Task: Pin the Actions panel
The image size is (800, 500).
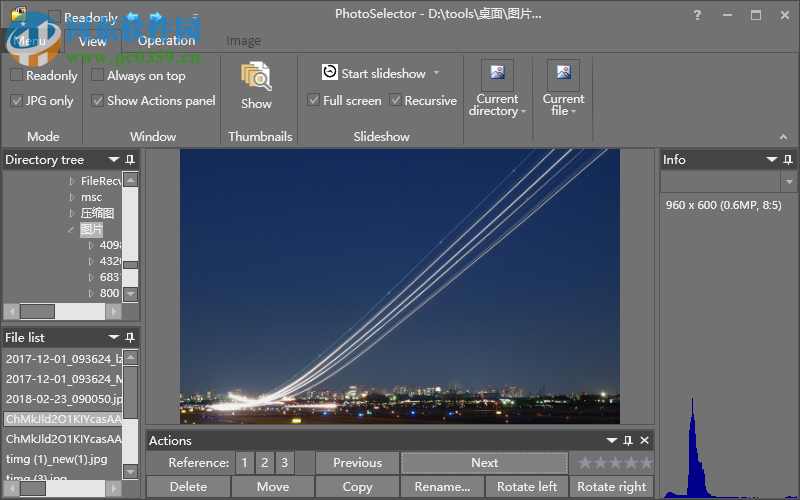Action: point(628,440)
